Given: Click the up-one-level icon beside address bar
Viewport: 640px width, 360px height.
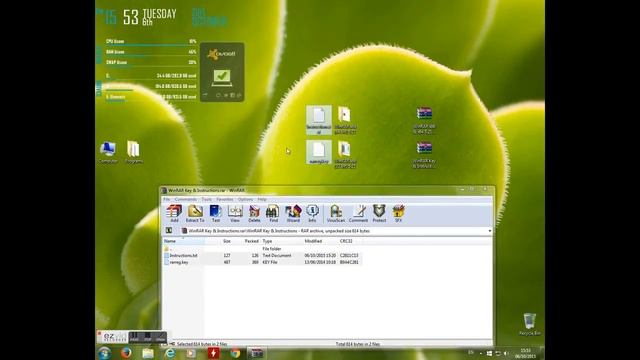Looking at the screenshot, I should 169,231.
